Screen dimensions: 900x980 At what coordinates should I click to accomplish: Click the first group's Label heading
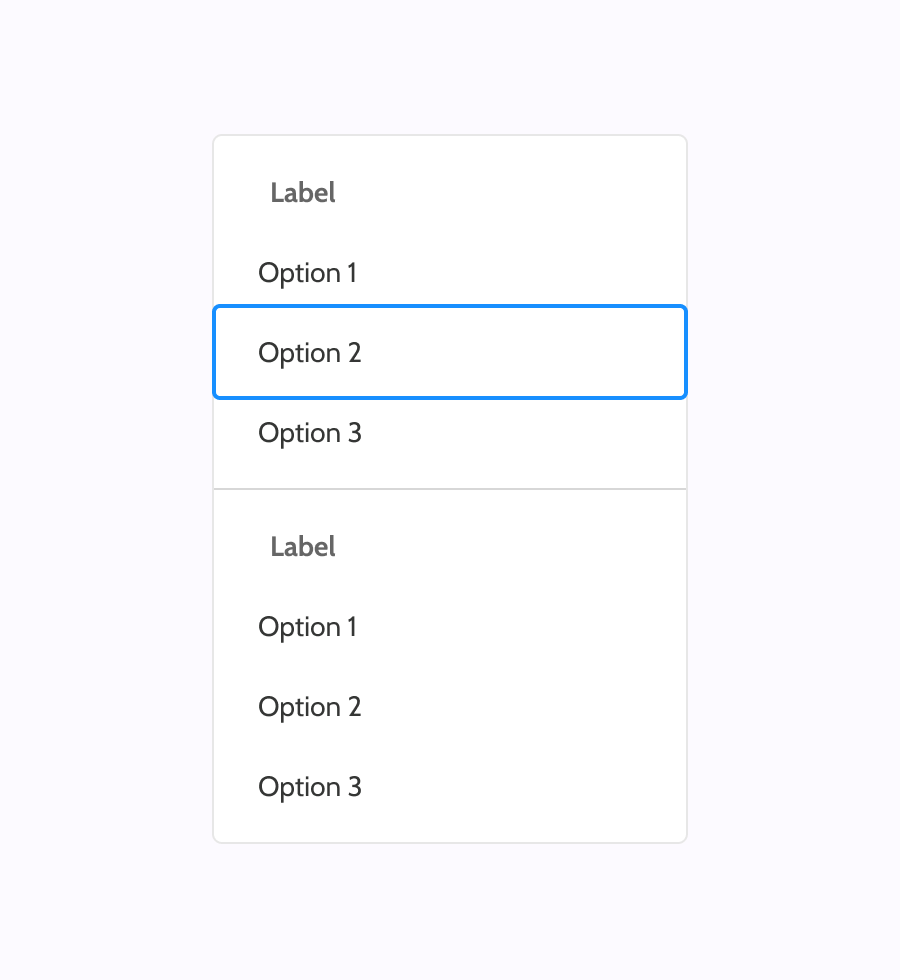tap(303, 193)
